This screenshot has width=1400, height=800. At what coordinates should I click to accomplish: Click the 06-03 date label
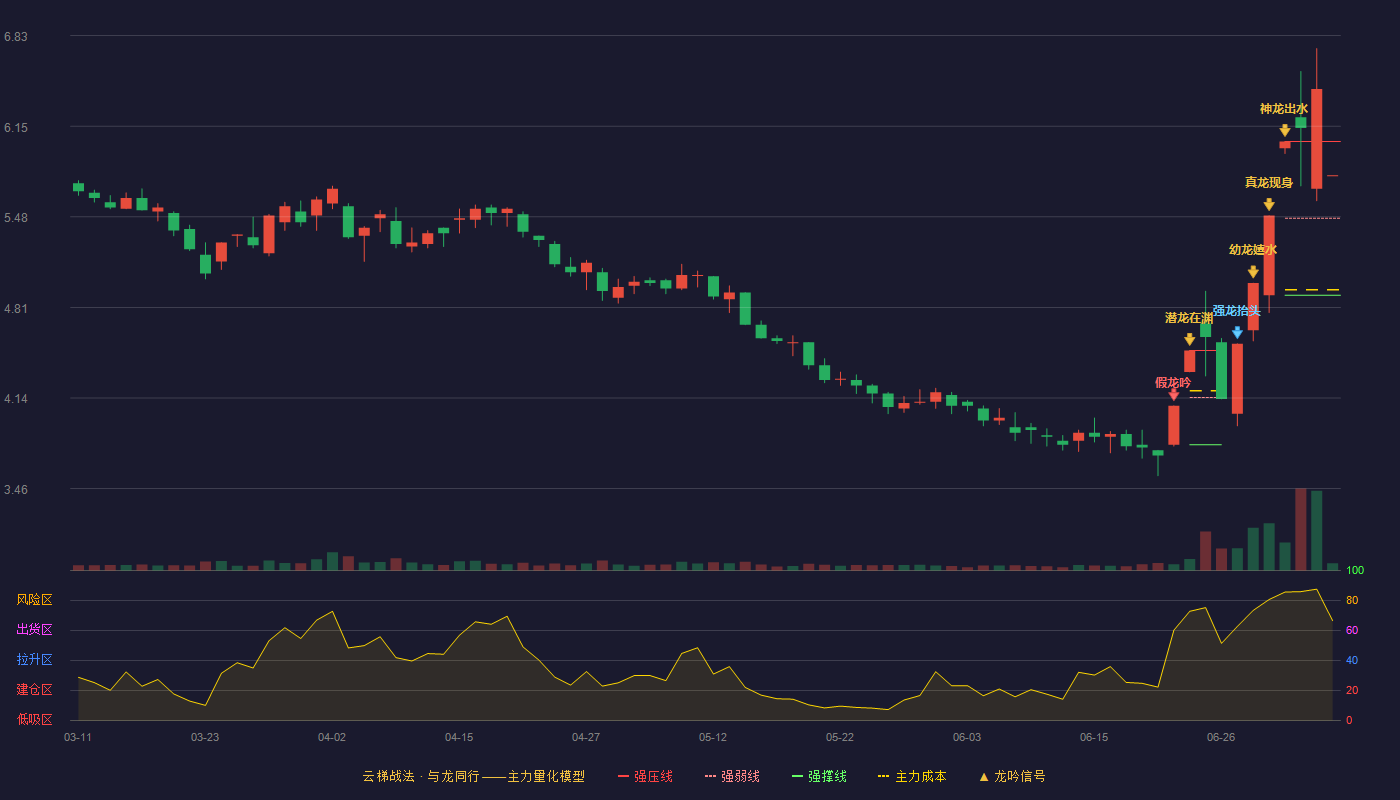click(967, 737)
